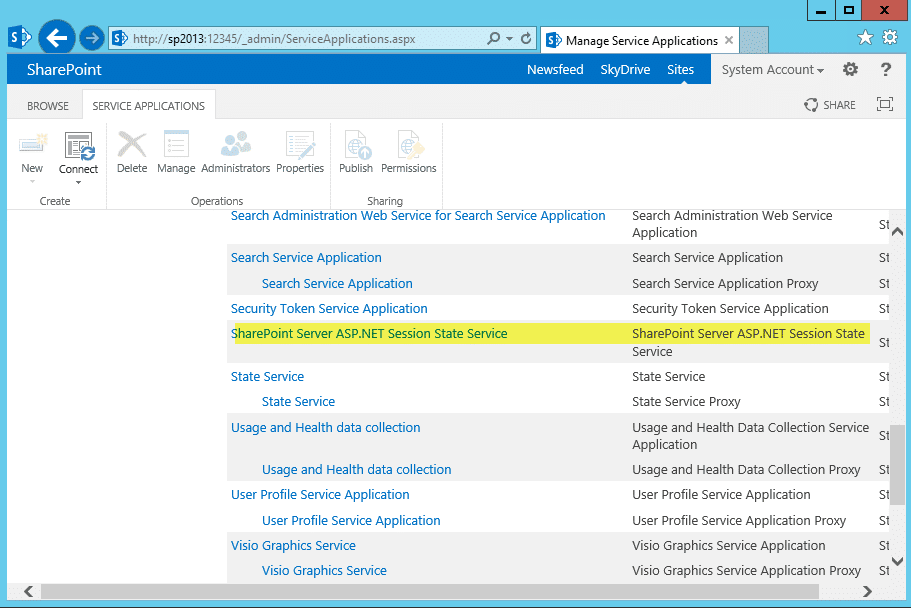The image size is (911, 608).
Task: Select the Manage Service Applications browser tab
Action: point(640,40)
